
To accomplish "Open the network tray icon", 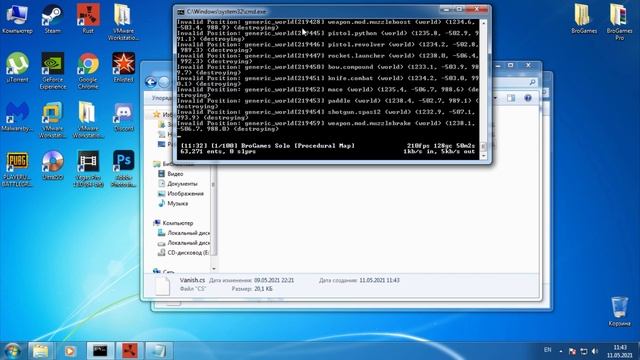I will point(584,351).
